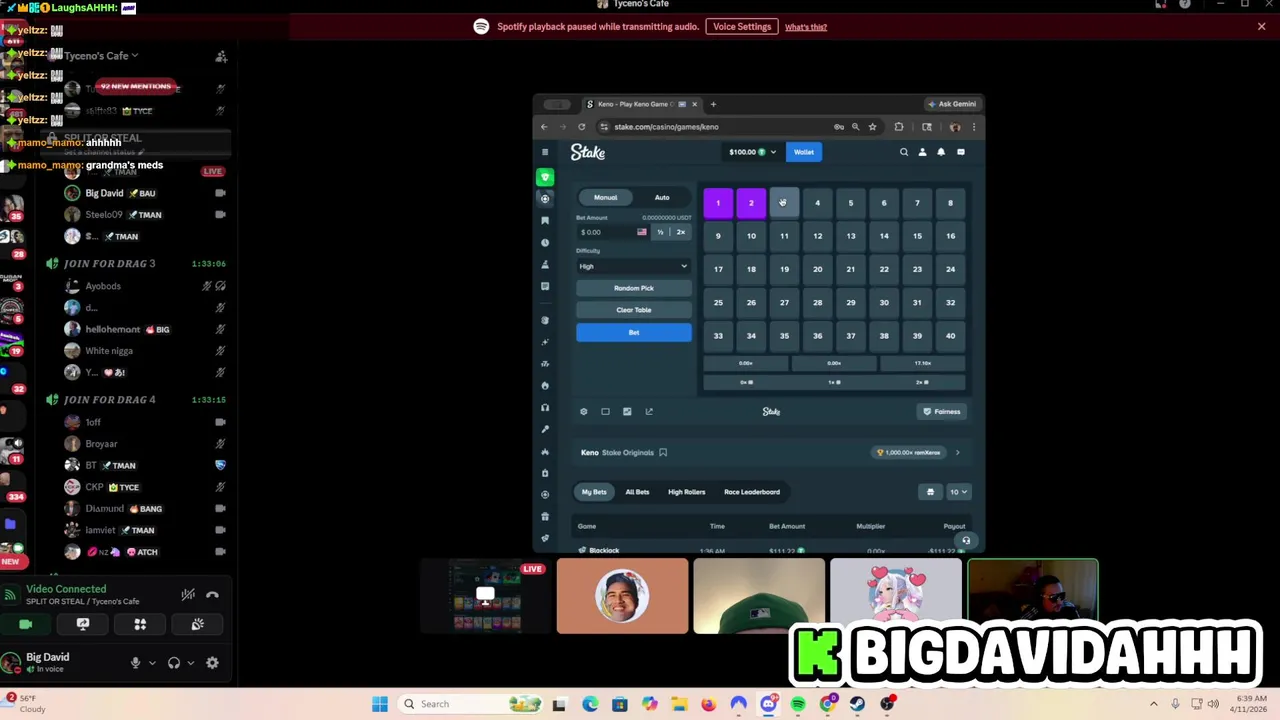Click the green shield icon in Stake sidebar
This screenshot has height=720, width=1280.
(545, 177)
